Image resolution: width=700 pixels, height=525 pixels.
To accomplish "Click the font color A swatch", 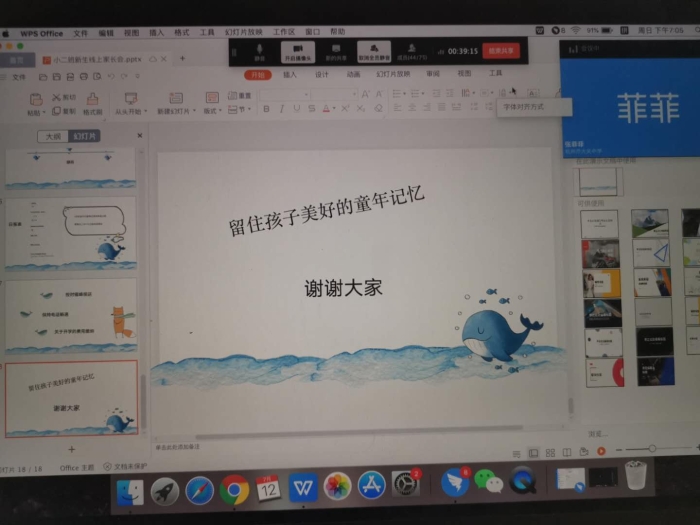I will [326, 108].
